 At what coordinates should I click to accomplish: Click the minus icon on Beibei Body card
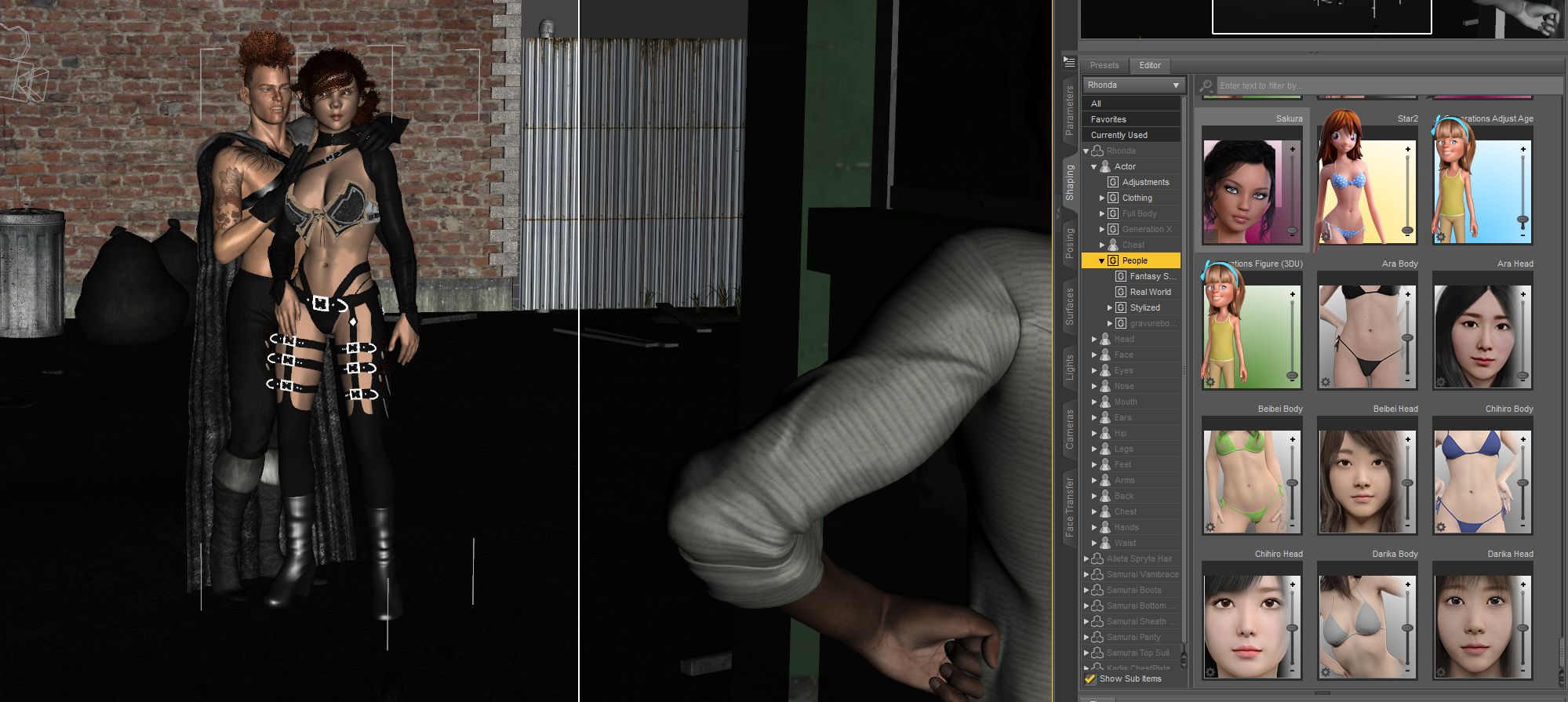[x=1293, y=526]
